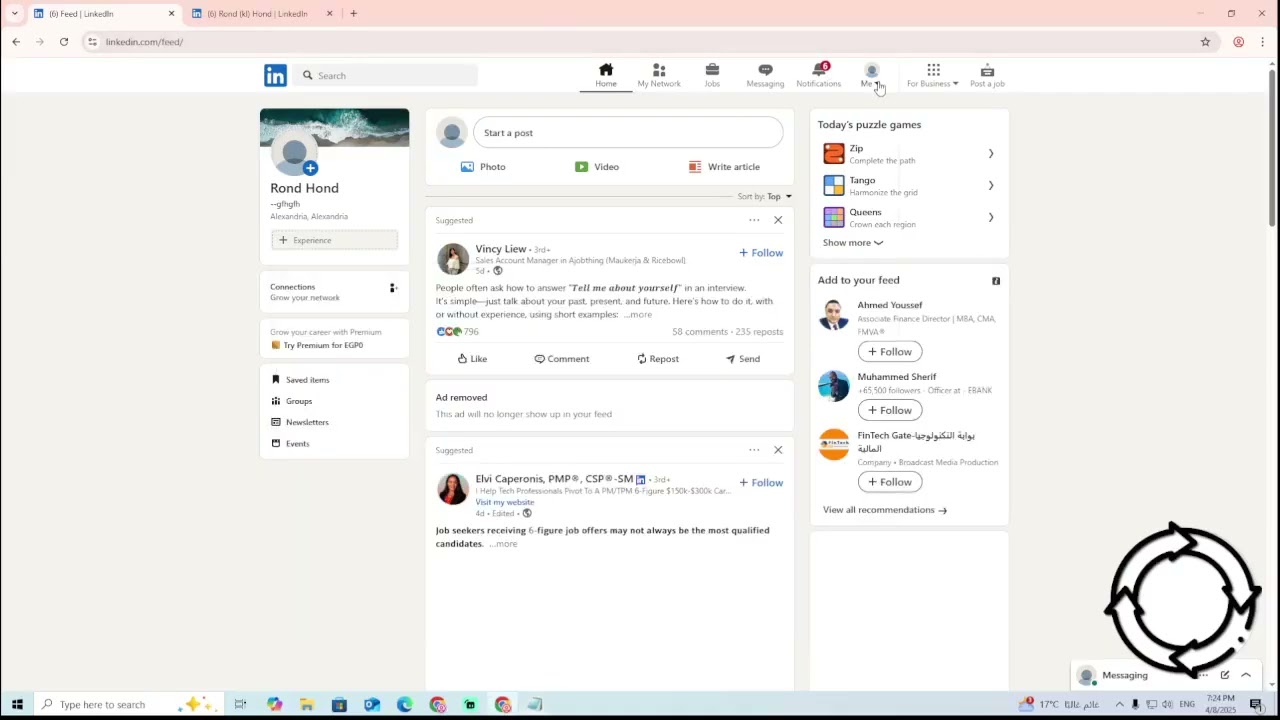Repost Vincy Liew's post
Screen dimensions: 1280x720
click(x=657, y=359)
